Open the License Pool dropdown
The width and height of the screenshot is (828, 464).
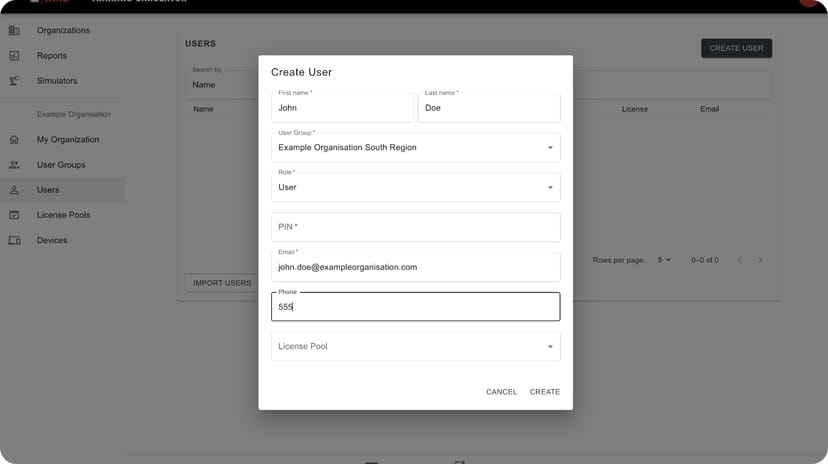416,346
